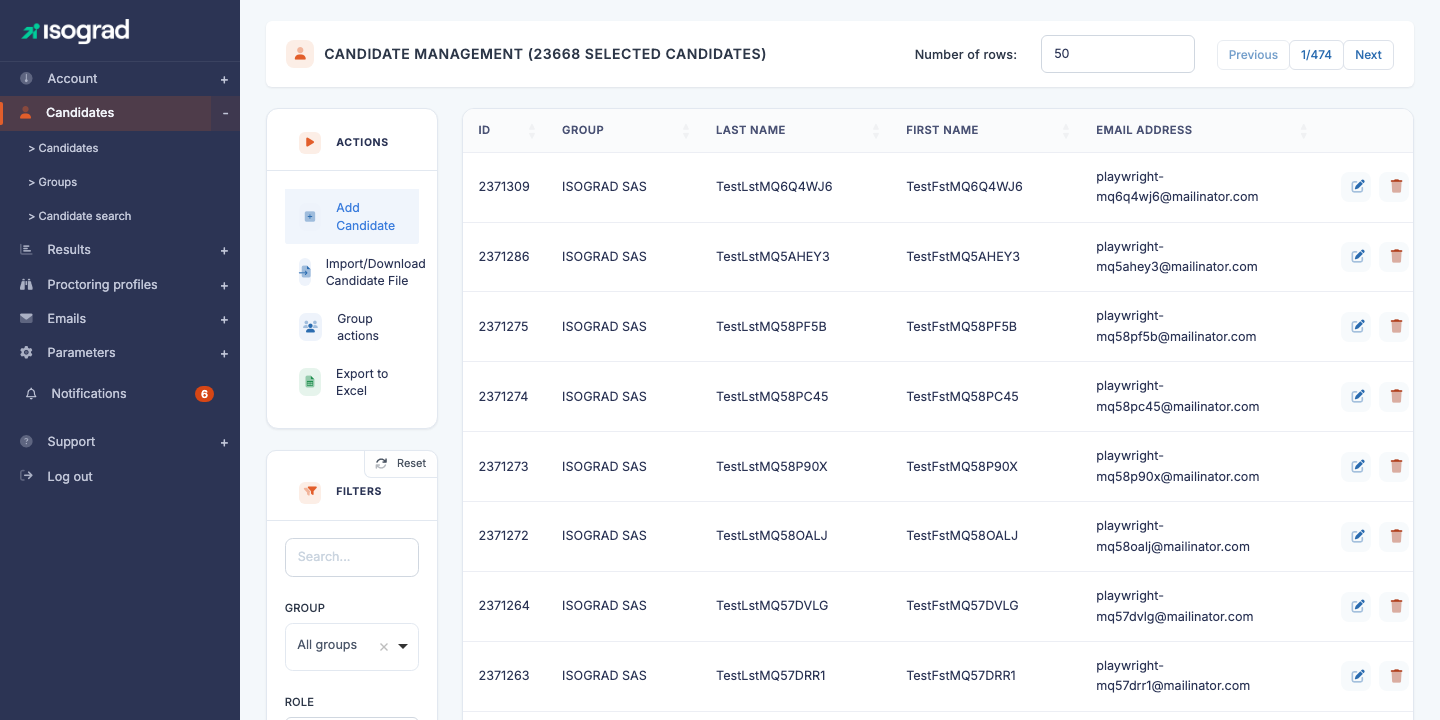The height and width of the screenshot is (720, 1440).
Task: Delete candidate 2371274 with trash icon
Action: pyautogui.click(x=1396, y=396)
